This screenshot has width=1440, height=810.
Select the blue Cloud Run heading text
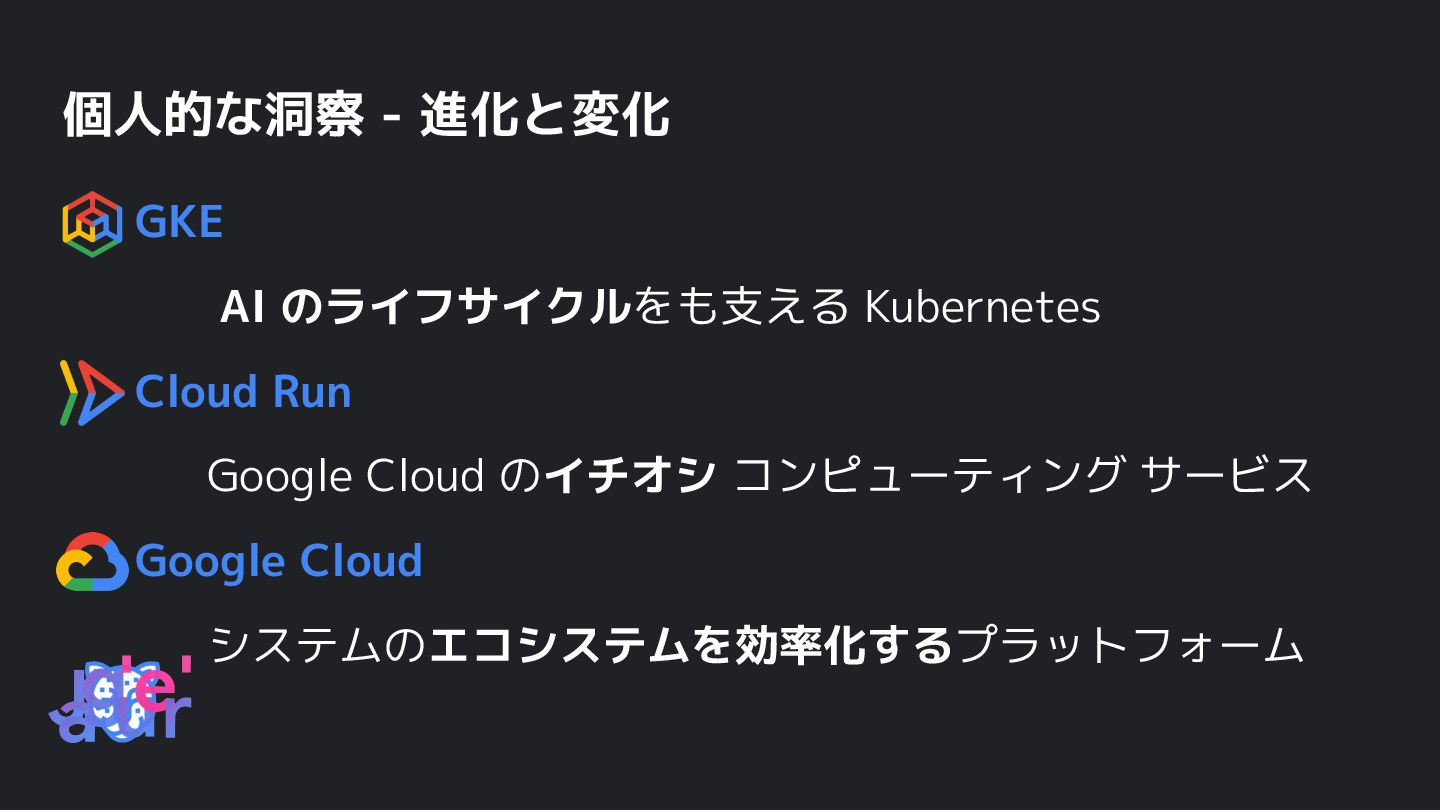(243, 392)
